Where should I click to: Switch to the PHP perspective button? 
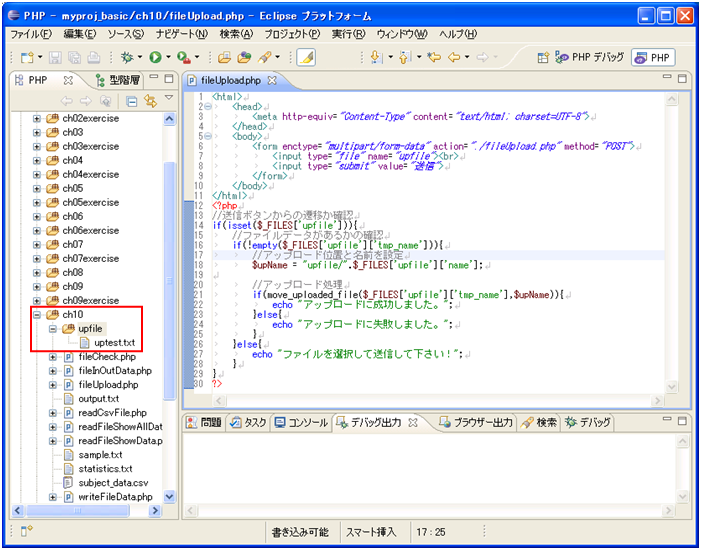click(x=652, y=58)
